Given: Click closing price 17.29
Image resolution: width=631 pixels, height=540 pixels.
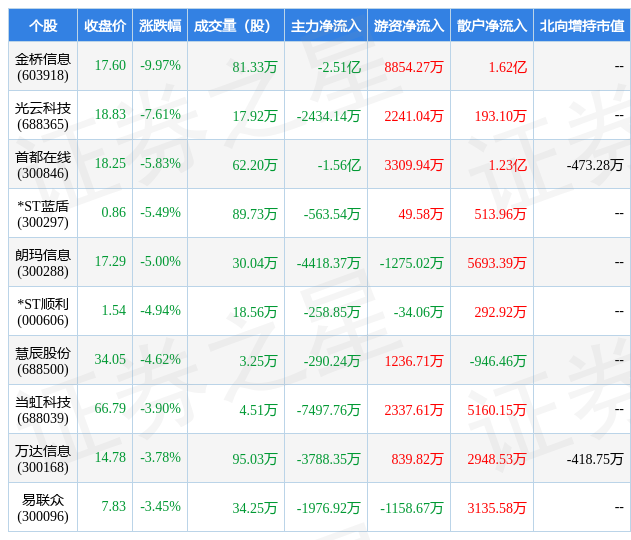Looking at the screenshot, I should [x=110, y=261].
